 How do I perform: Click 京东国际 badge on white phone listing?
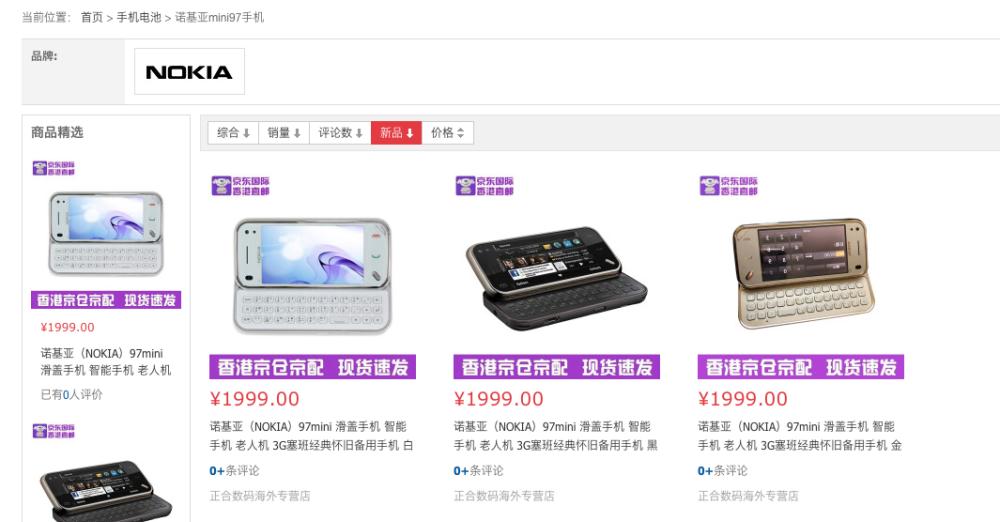click(x=240, y=186)
